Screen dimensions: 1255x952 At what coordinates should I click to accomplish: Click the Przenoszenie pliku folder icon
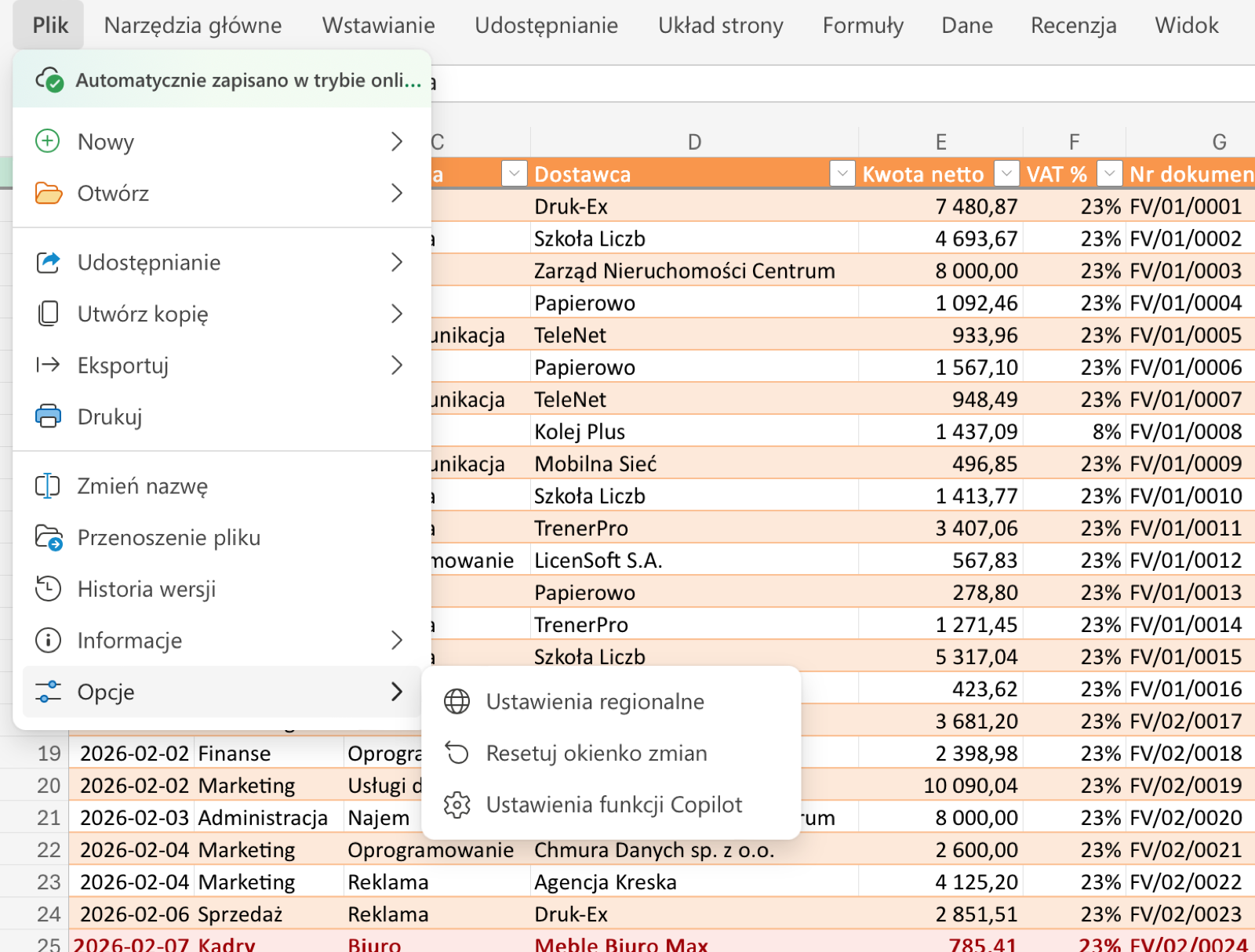click(48, 538)
